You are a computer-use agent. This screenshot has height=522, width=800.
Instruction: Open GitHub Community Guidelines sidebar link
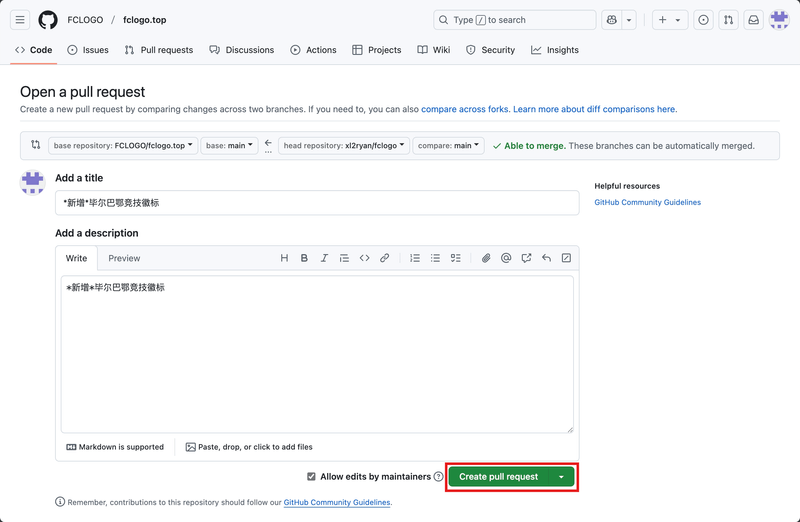(647, 203)
